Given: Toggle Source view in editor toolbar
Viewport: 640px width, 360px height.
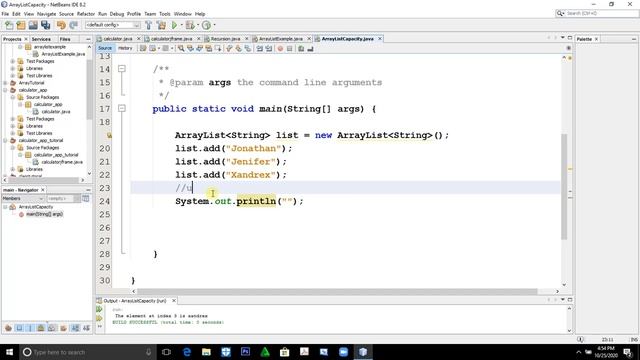Looking at the screenshot, I should (105, 48).
